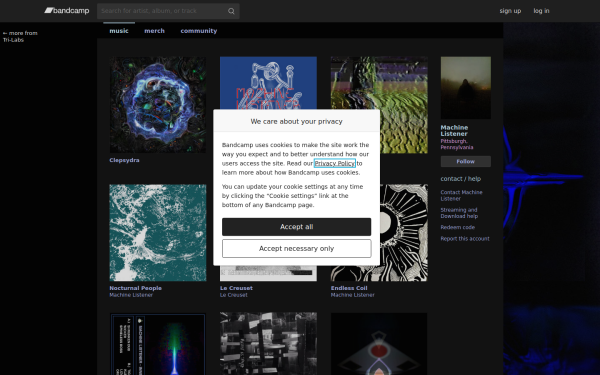The height and width of the screenshot is (375, 600).
Task: Open the Endless Coil album cover
Action: pyautogui.click(x=404, y=233)
